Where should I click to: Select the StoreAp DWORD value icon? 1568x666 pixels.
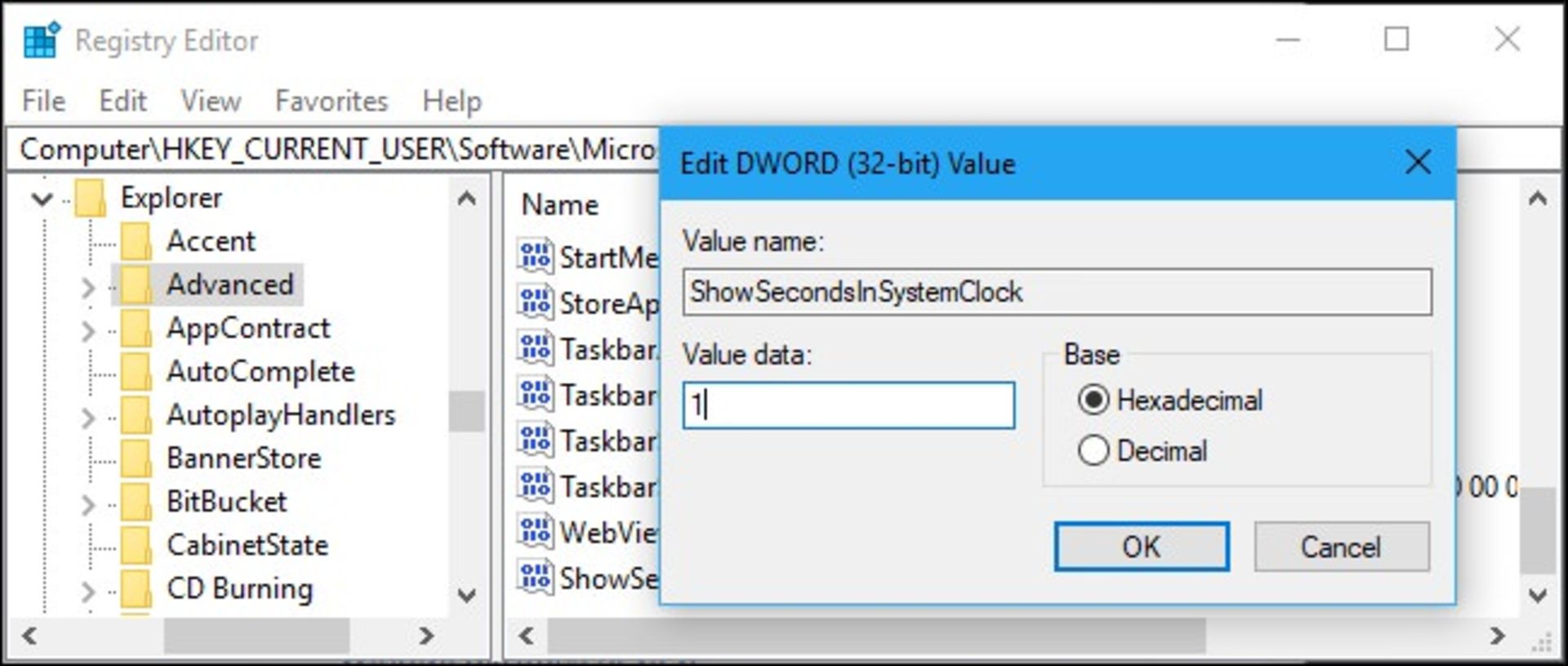pyautogui.click(x=536, y=302)
